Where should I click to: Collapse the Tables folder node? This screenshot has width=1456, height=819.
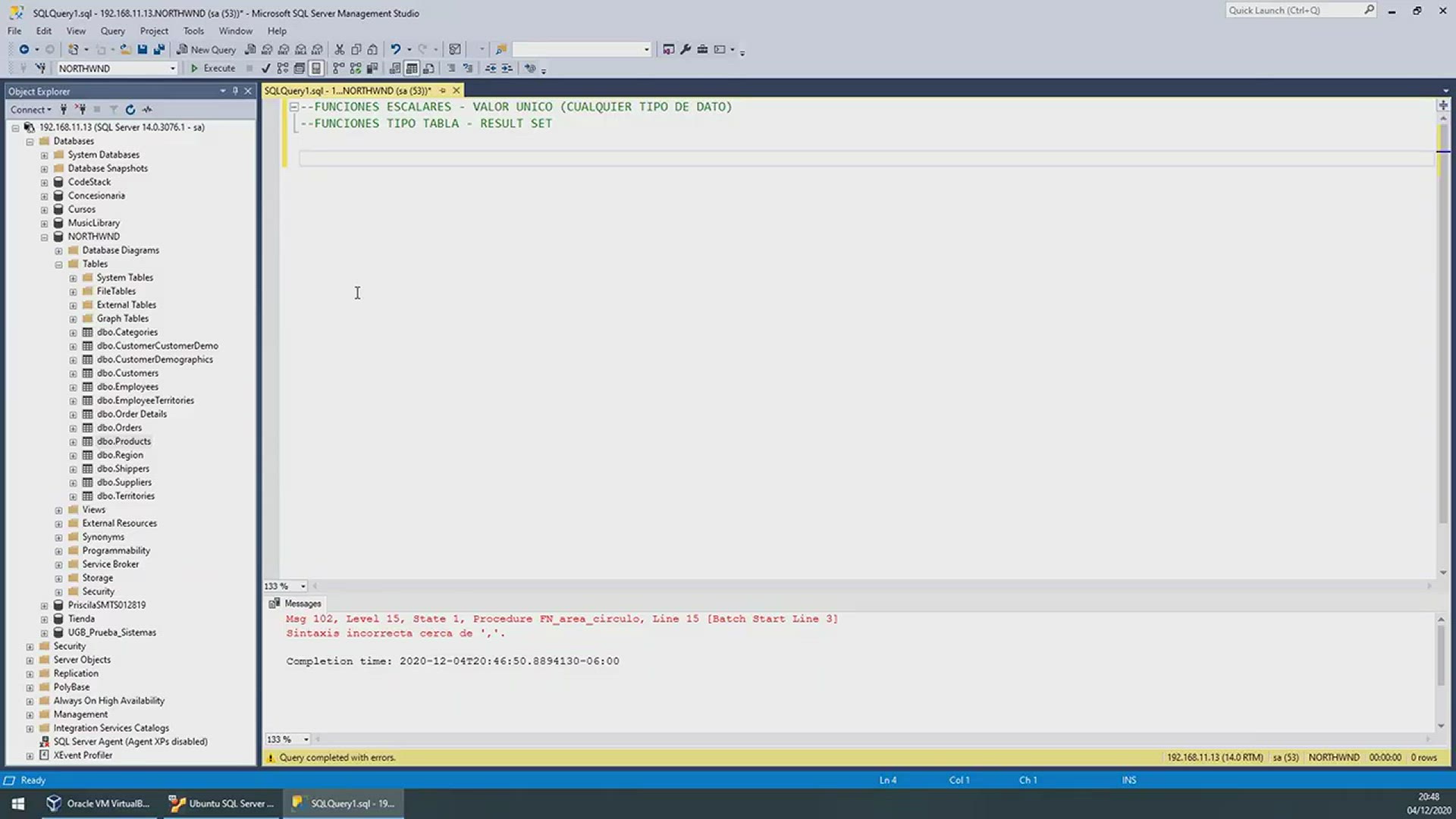tap(58, 265)
